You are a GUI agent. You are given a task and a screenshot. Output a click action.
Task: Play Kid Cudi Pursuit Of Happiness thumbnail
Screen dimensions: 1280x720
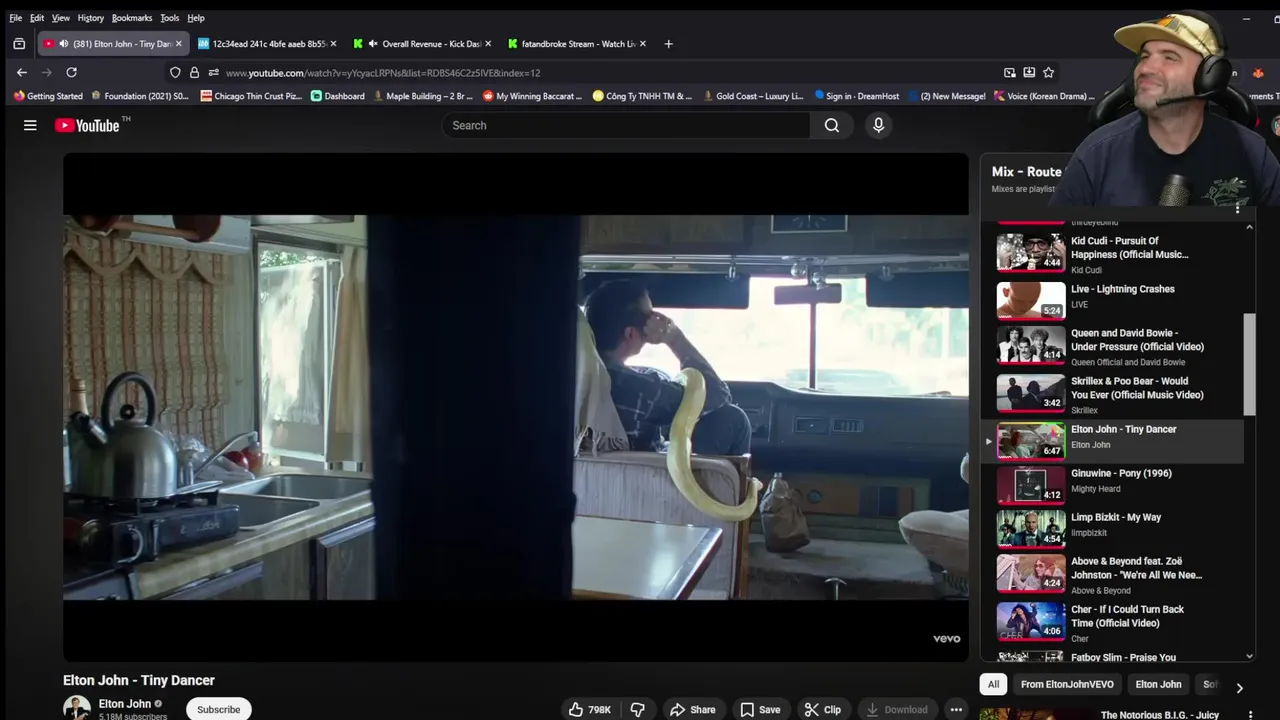pyautogui.click(x=1030, y=253)
